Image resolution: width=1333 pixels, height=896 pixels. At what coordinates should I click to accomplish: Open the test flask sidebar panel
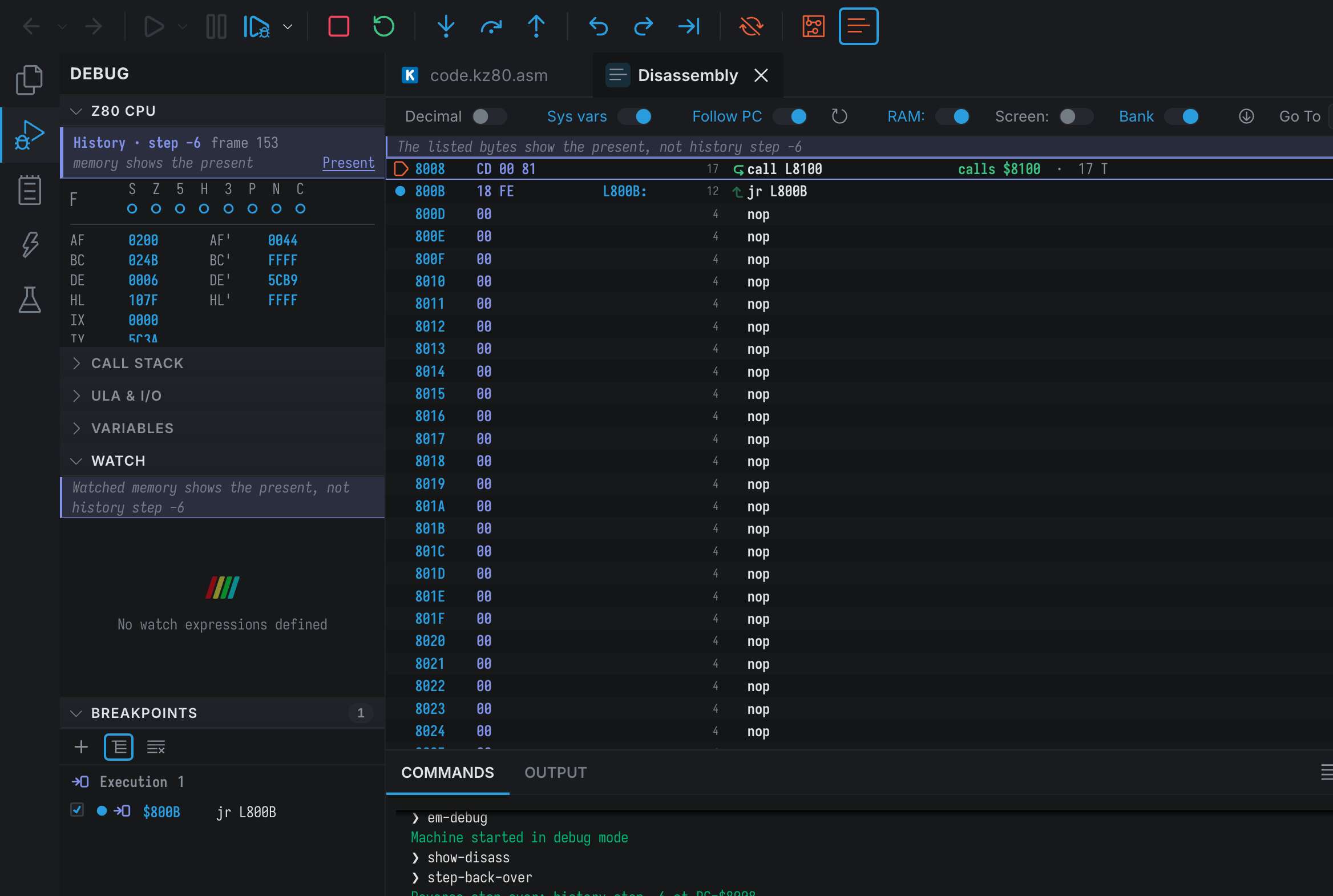(x=29, y=300)
